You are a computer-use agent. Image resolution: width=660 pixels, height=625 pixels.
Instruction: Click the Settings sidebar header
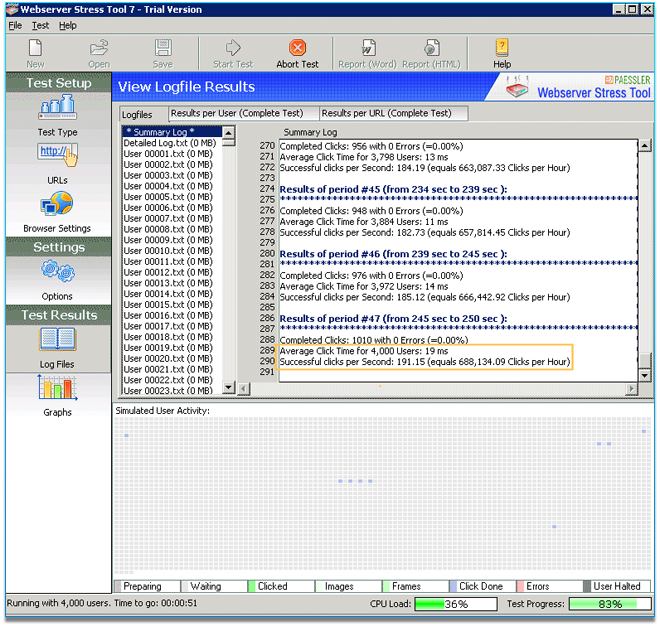tap(59, 247)
